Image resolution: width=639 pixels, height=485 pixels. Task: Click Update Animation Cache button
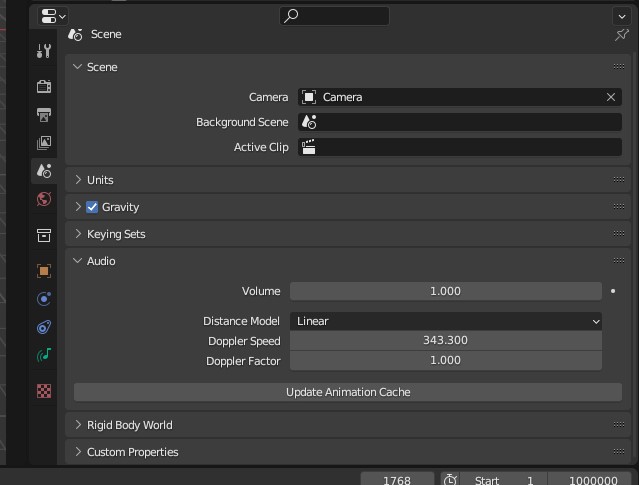tap(348, 392)
